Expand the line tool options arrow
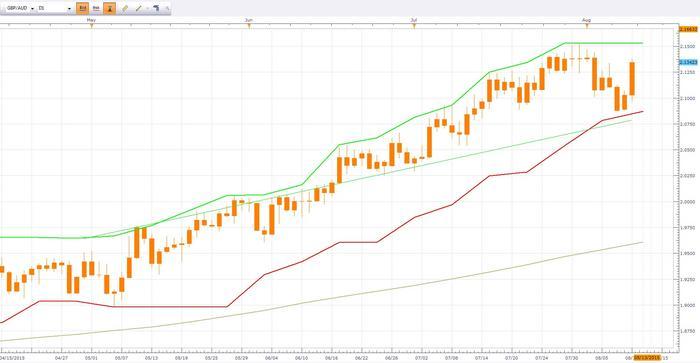Image resolution: width=700 pixels, height=363 pixels. tap(147, 8)
